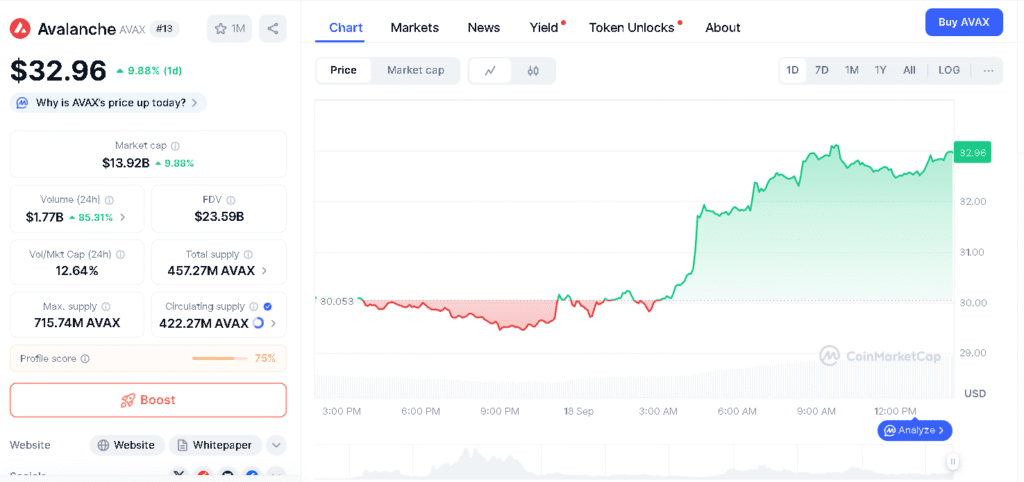Select 7D time range
The image size is (1024, 482).
(x=822, y=71)
